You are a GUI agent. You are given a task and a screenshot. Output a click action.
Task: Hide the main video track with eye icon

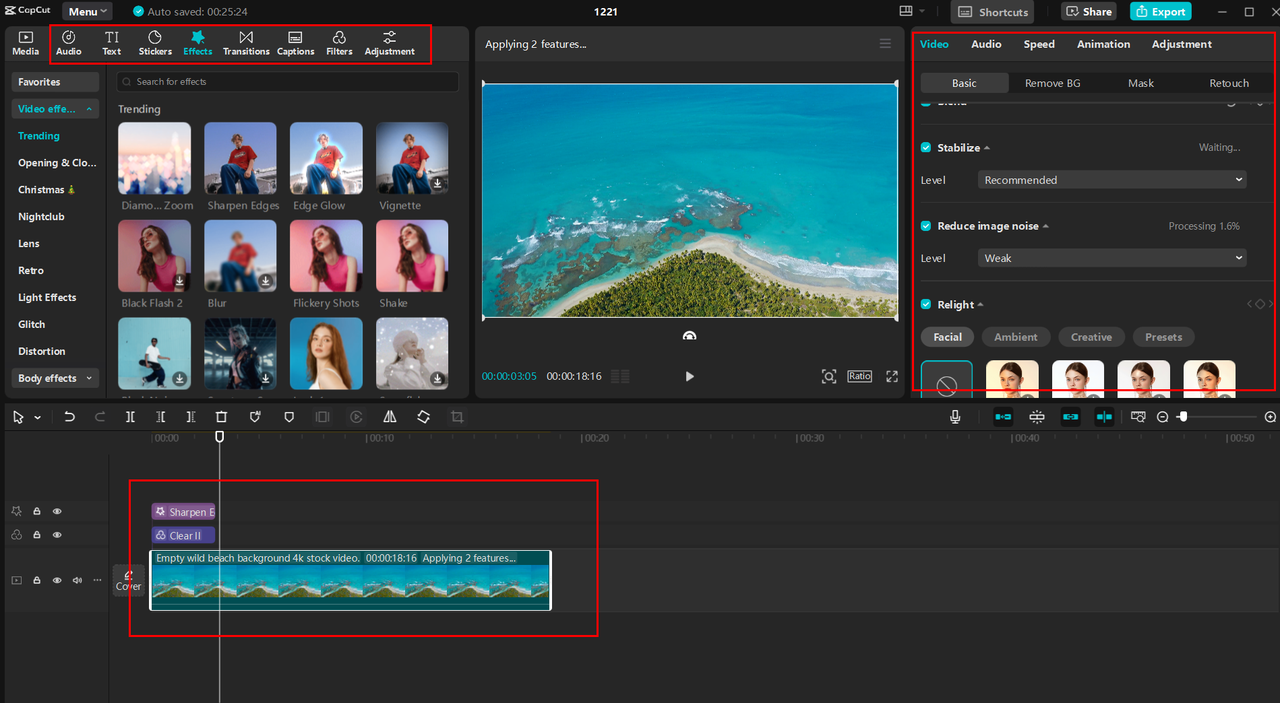(57, 580)
